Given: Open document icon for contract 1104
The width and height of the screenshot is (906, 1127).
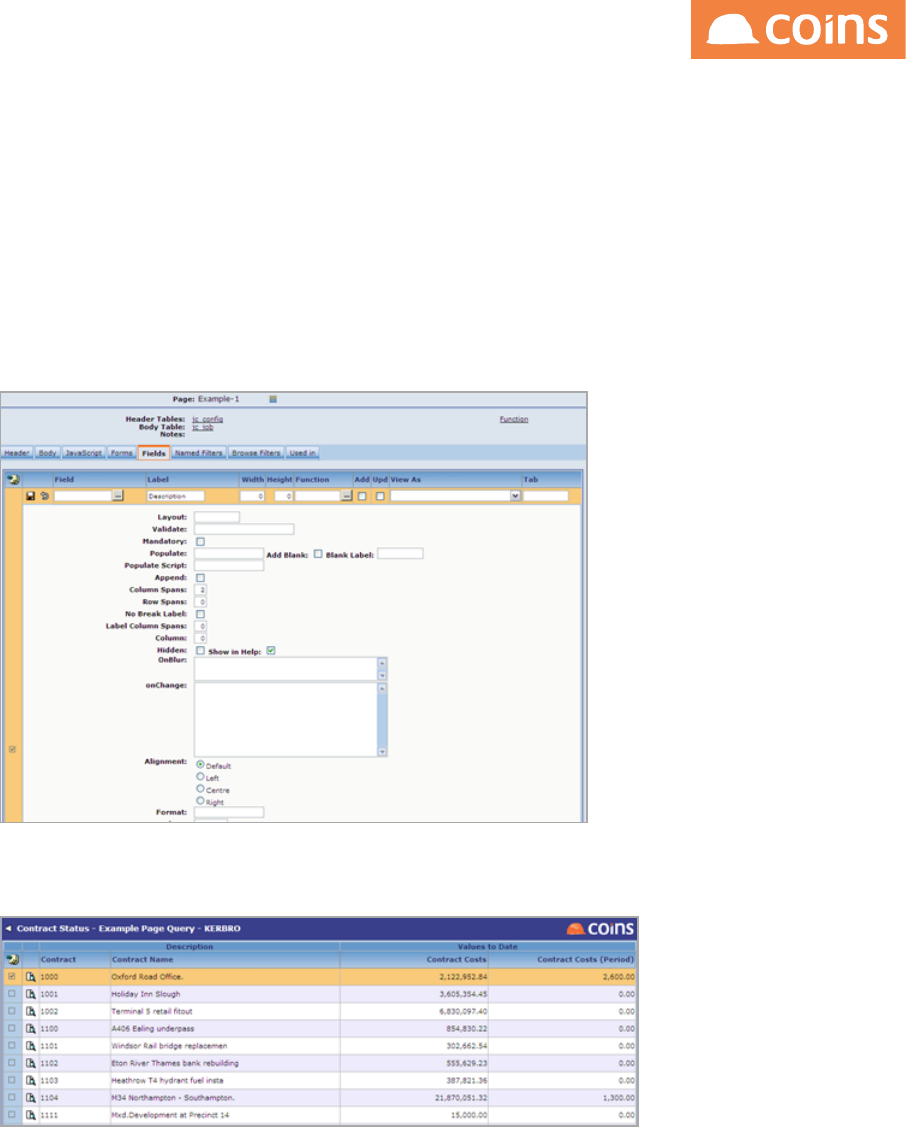Looking at the screenshot, I should (x=31, y=1098).
